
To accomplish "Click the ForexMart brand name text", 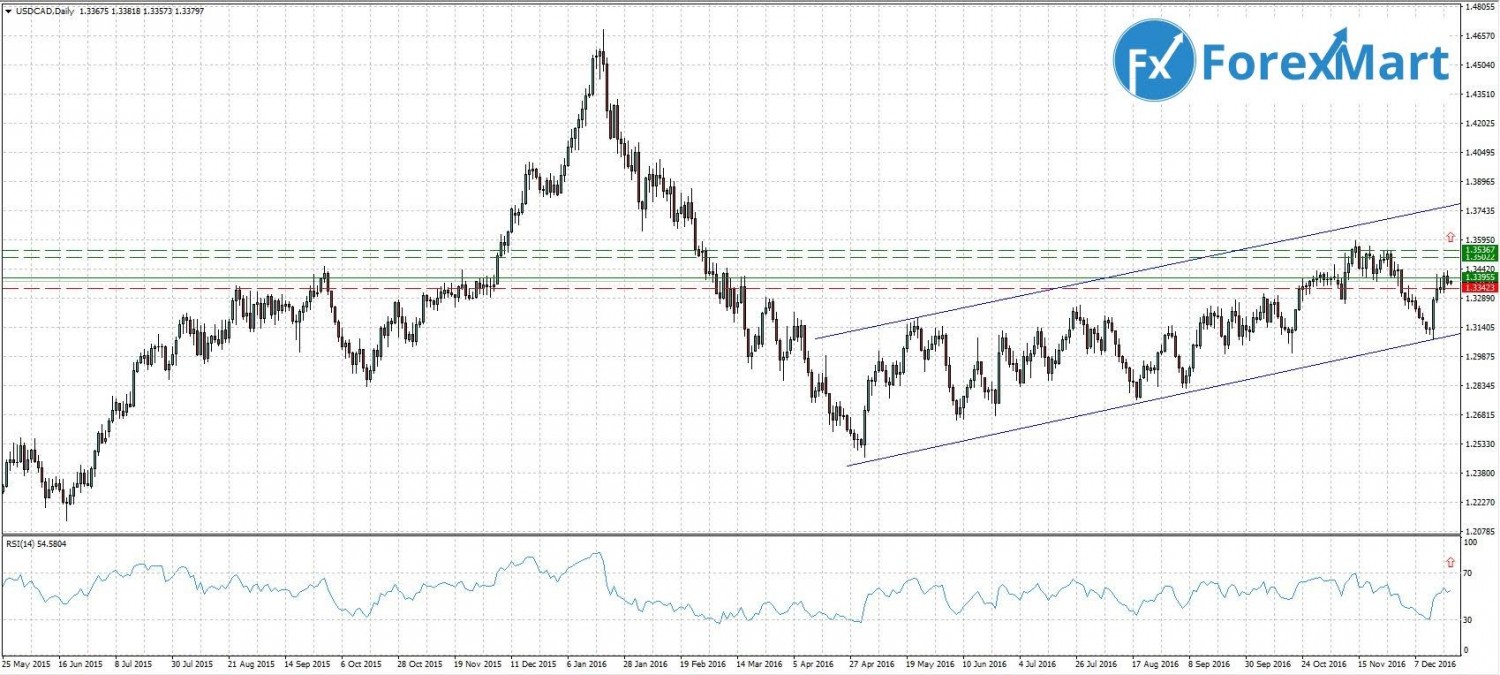I will click(x=1325, y=62).
